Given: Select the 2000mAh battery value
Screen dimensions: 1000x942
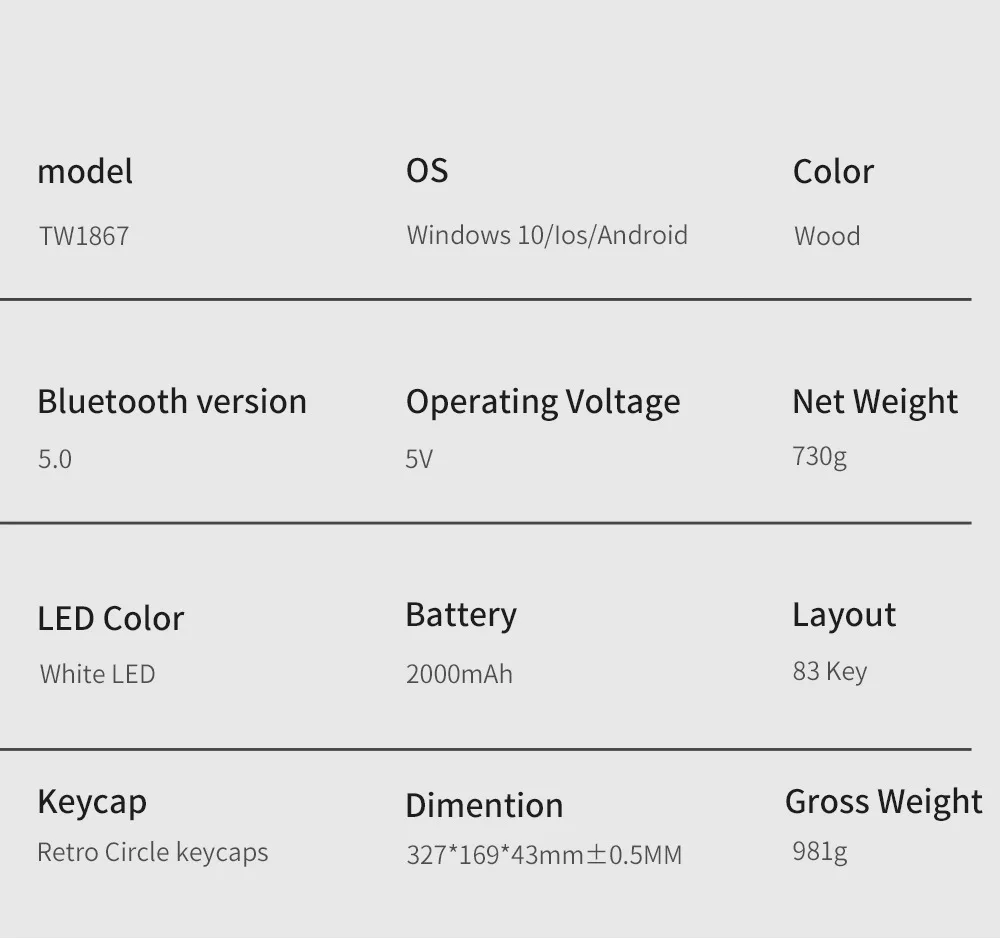Looking at the screenshot, I should tap(459, 674).
